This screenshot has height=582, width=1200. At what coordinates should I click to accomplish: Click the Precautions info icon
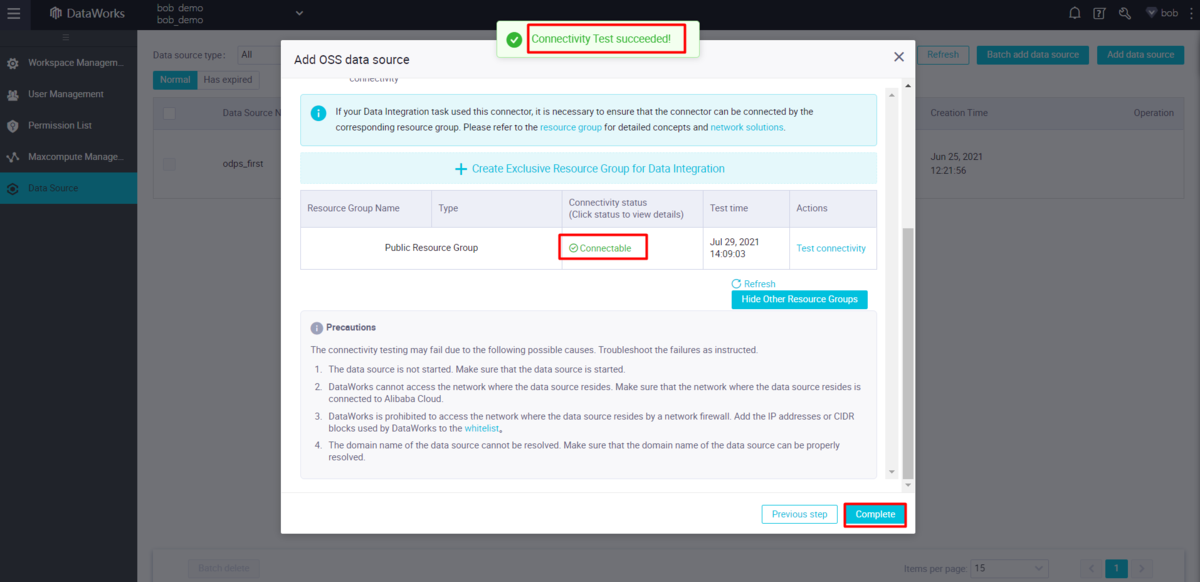pos(316,327)
